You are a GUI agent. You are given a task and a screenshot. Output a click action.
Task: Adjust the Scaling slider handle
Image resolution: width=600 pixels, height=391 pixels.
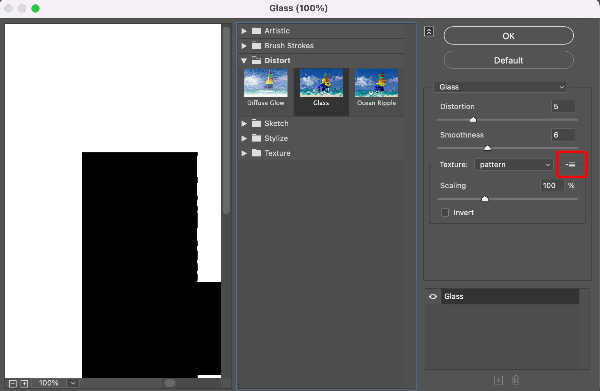[485, 199]
